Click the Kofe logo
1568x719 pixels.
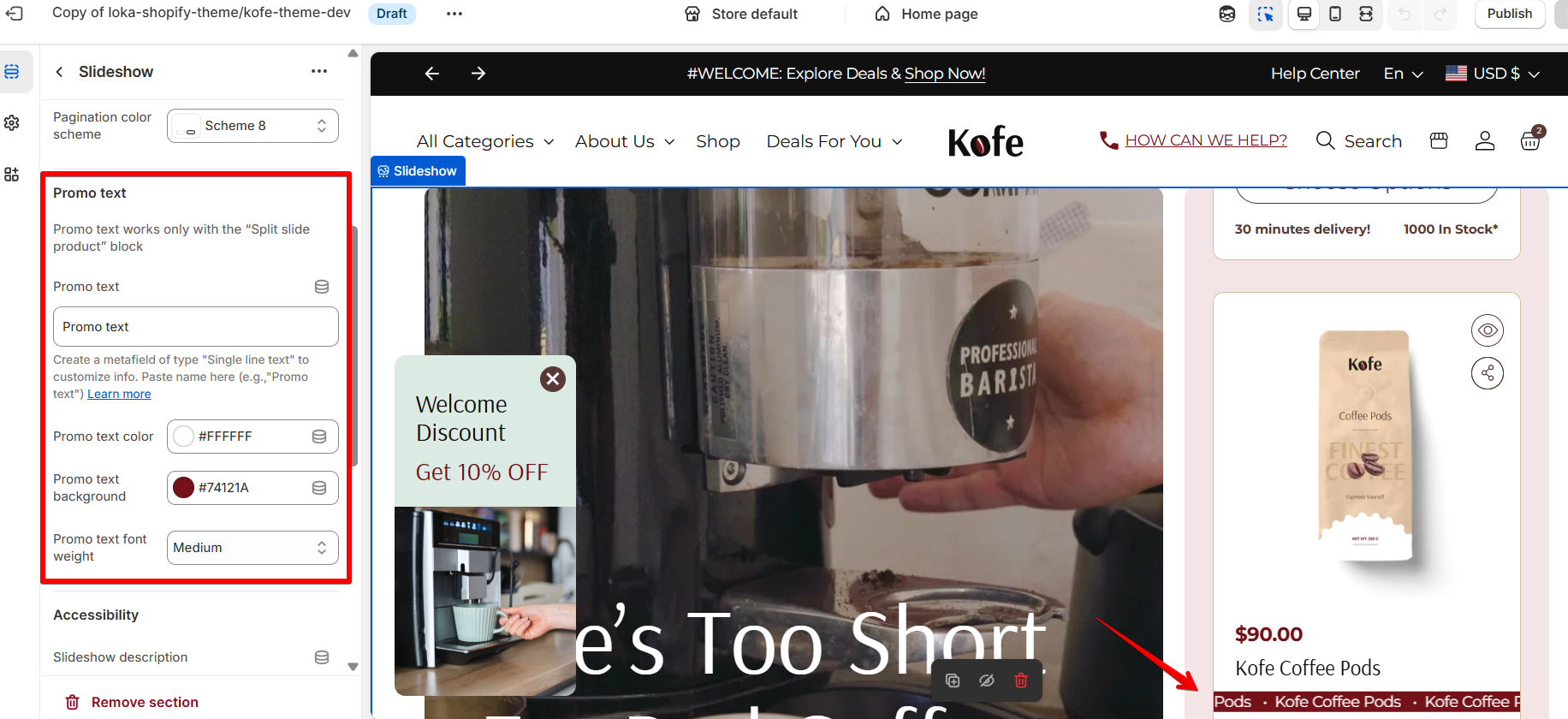click(985, 142)
